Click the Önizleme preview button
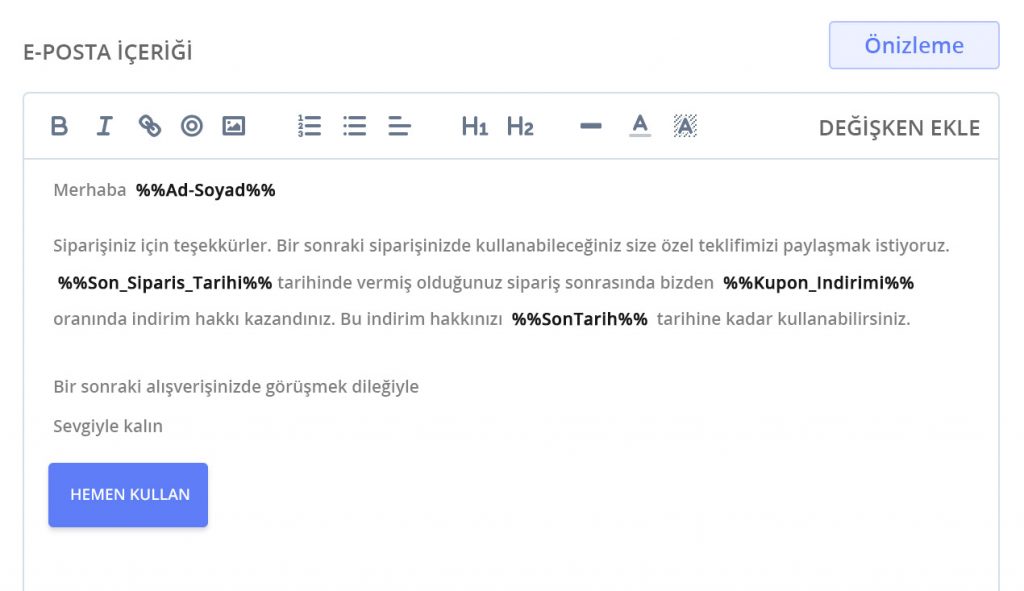Viewport: 1024px width, 591px height. 913,46
